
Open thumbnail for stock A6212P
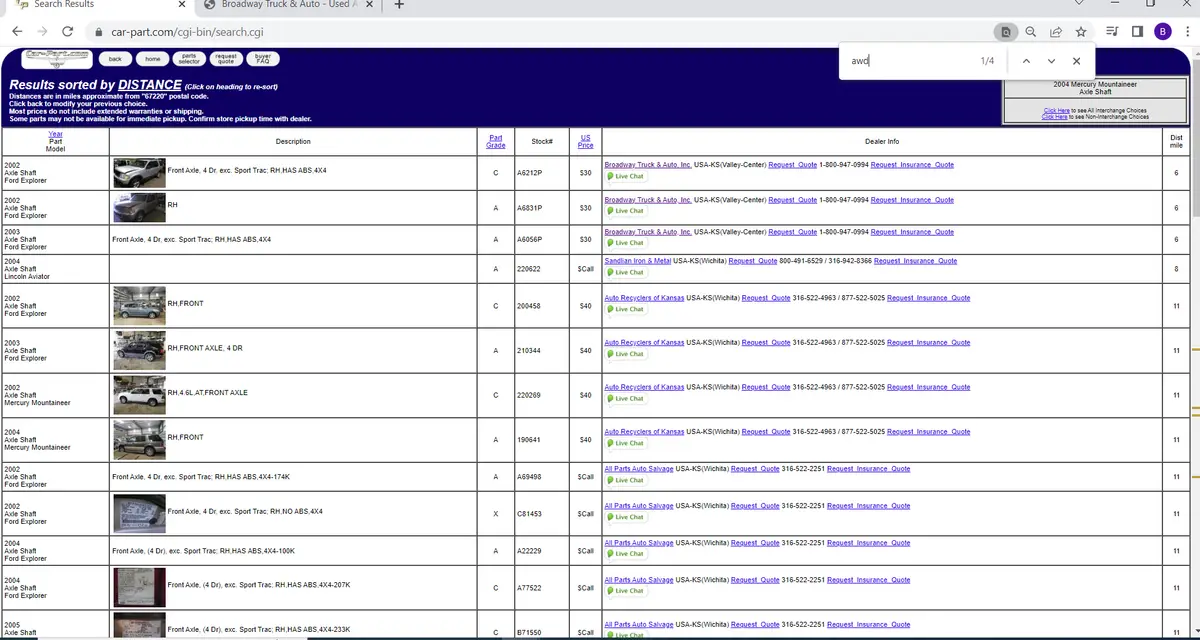tap(139, 173)
